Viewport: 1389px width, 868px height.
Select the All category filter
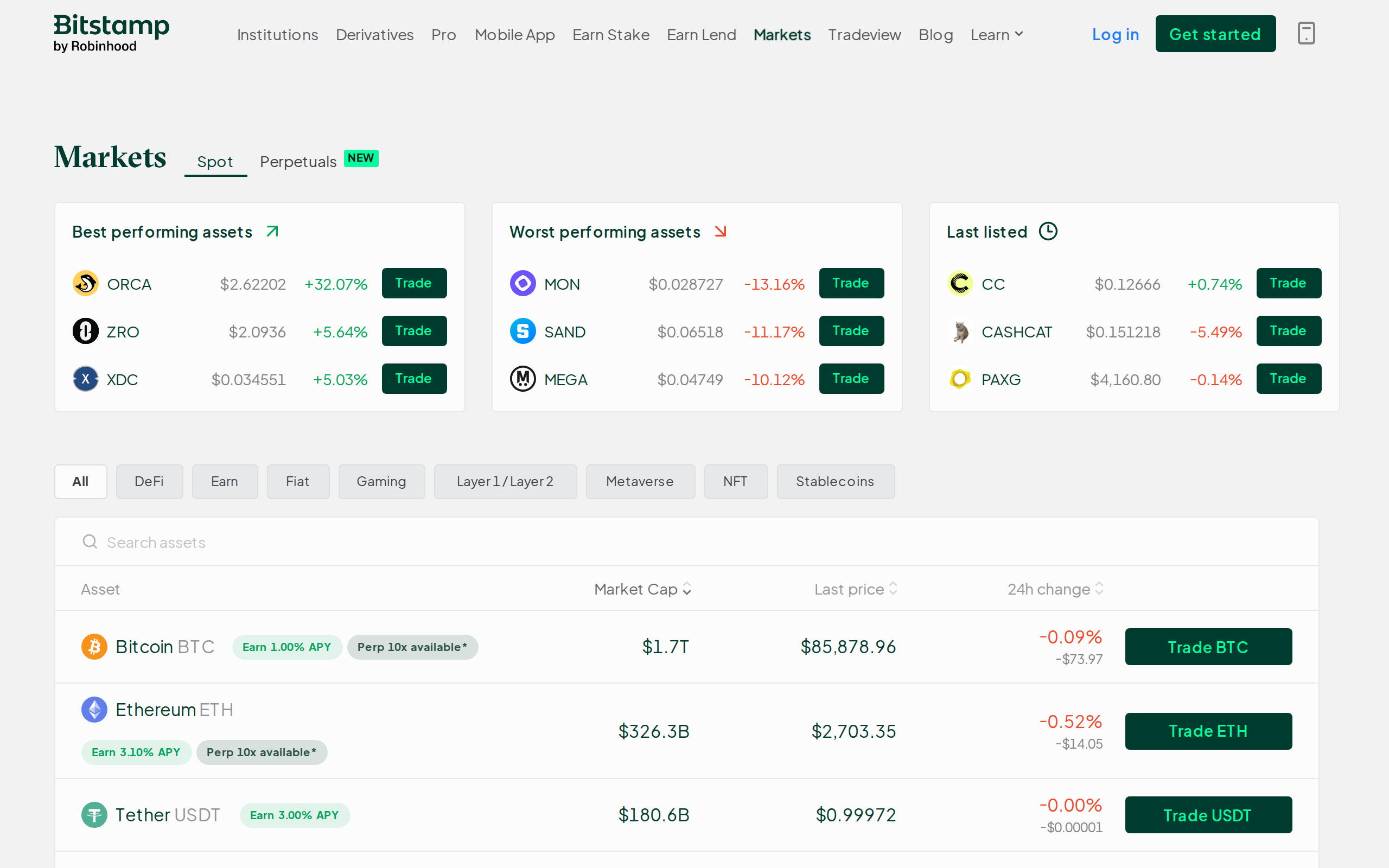pos(81,482)
